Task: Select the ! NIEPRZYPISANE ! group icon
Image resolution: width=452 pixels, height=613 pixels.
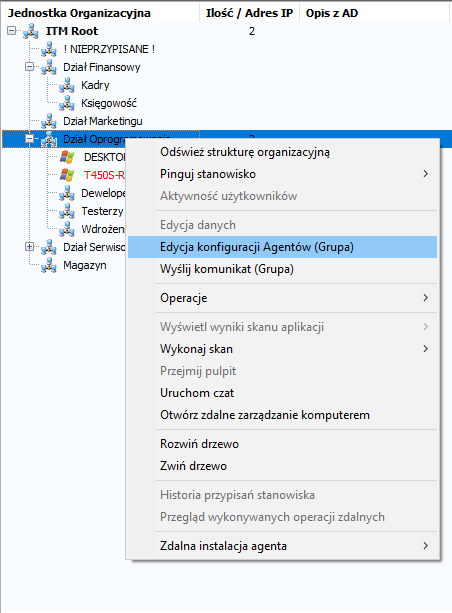Action: click(49, 49)
